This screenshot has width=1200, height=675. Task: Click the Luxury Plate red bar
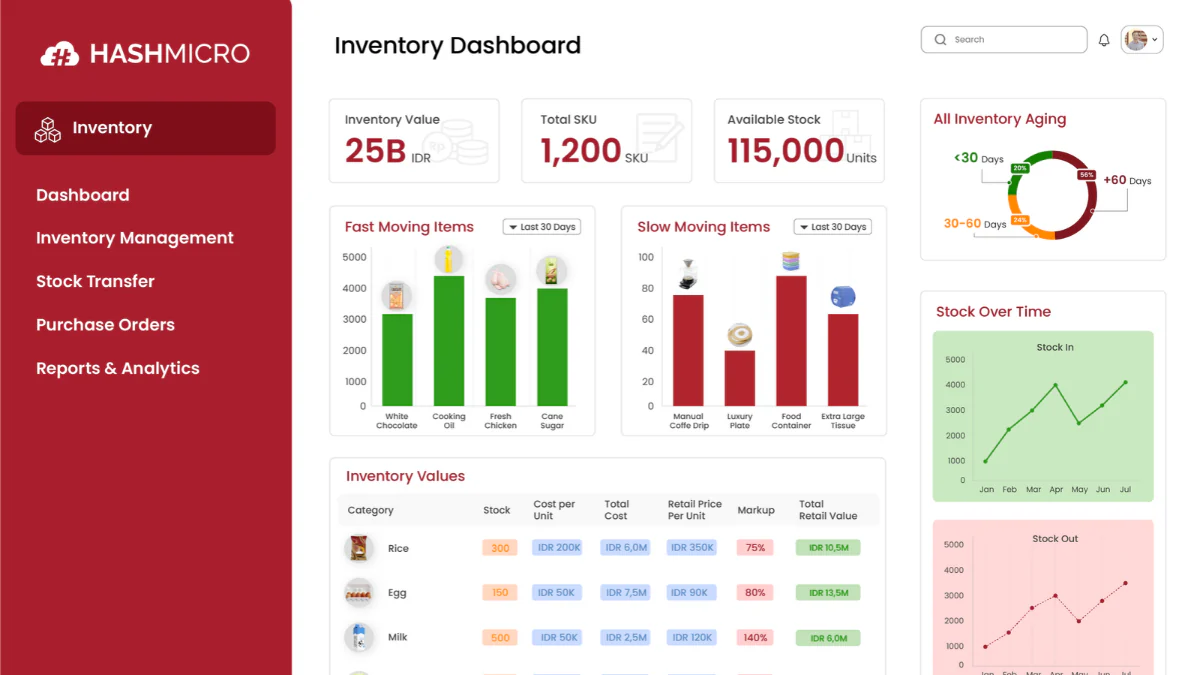point(740,378)
